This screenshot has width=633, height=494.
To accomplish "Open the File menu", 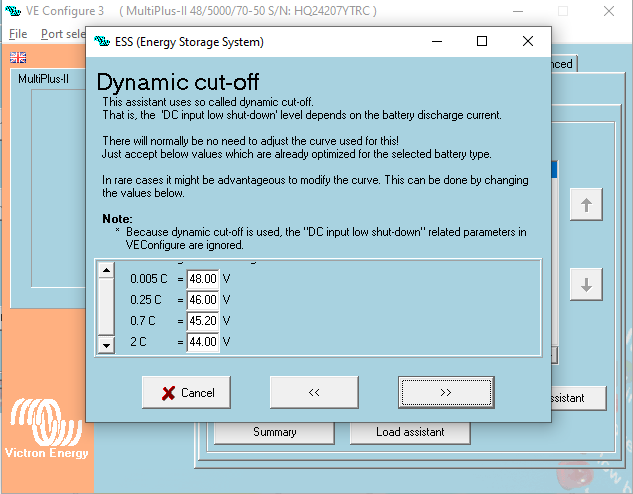I will [x=18, y=33].
